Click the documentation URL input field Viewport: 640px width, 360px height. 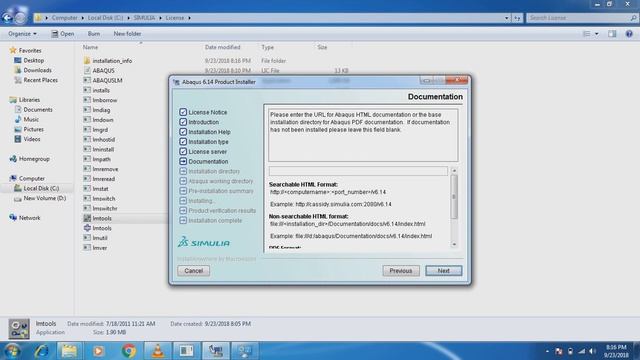(x=358, y=171)
